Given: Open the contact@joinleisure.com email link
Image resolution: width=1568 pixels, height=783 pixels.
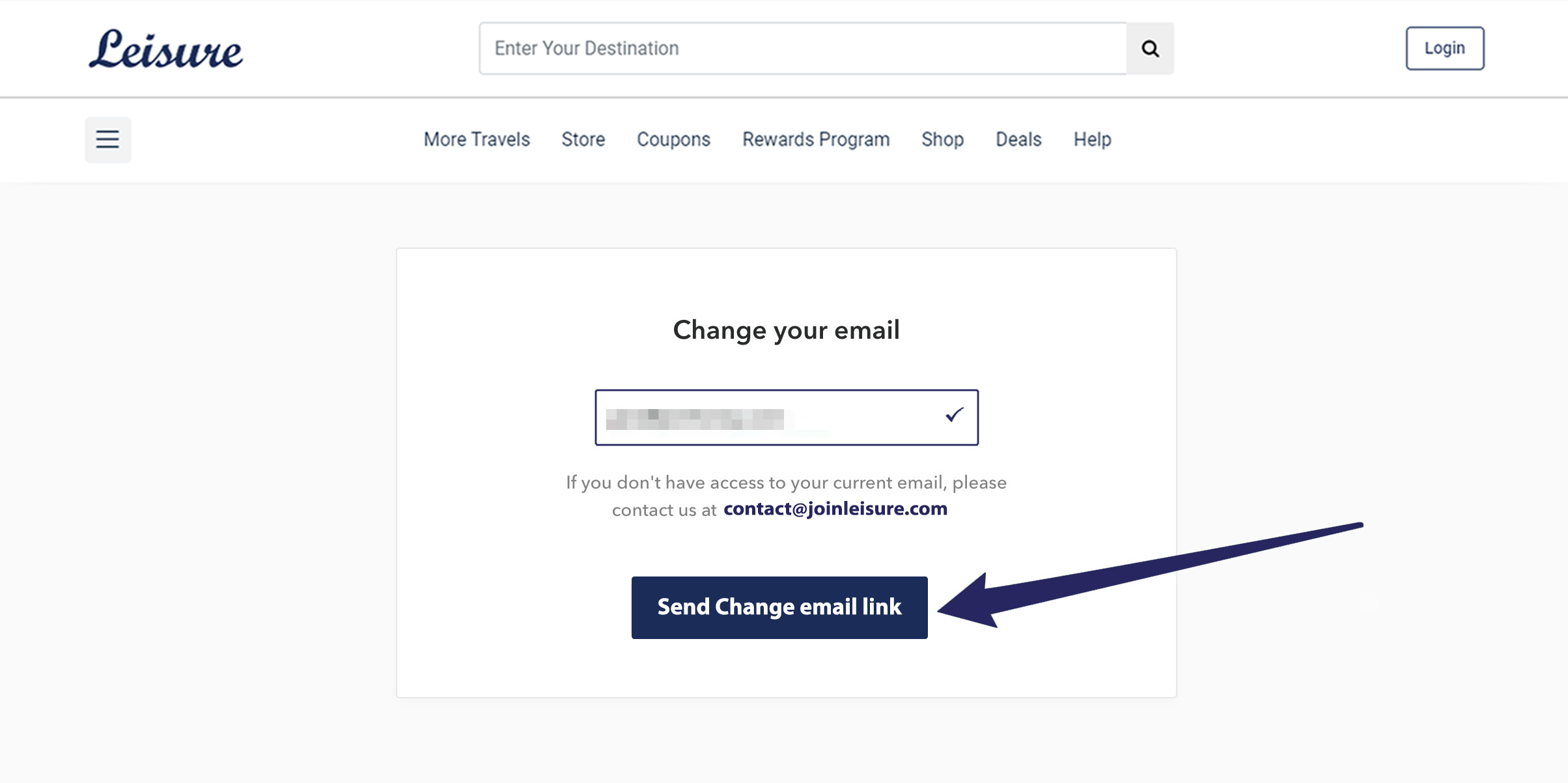Looking at the screenshot, I should [835, 509].
